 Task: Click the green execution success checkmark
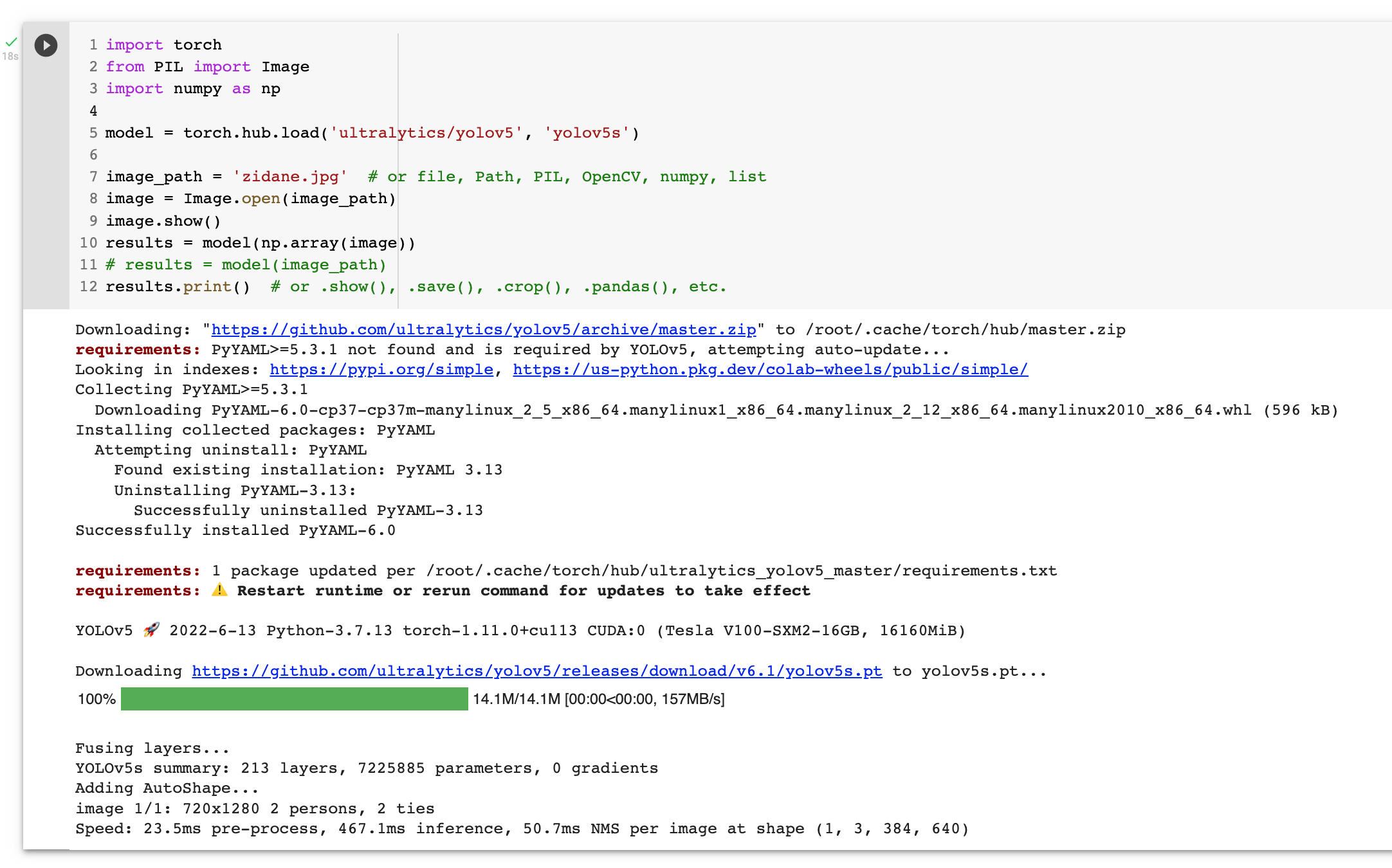point(12,41)
